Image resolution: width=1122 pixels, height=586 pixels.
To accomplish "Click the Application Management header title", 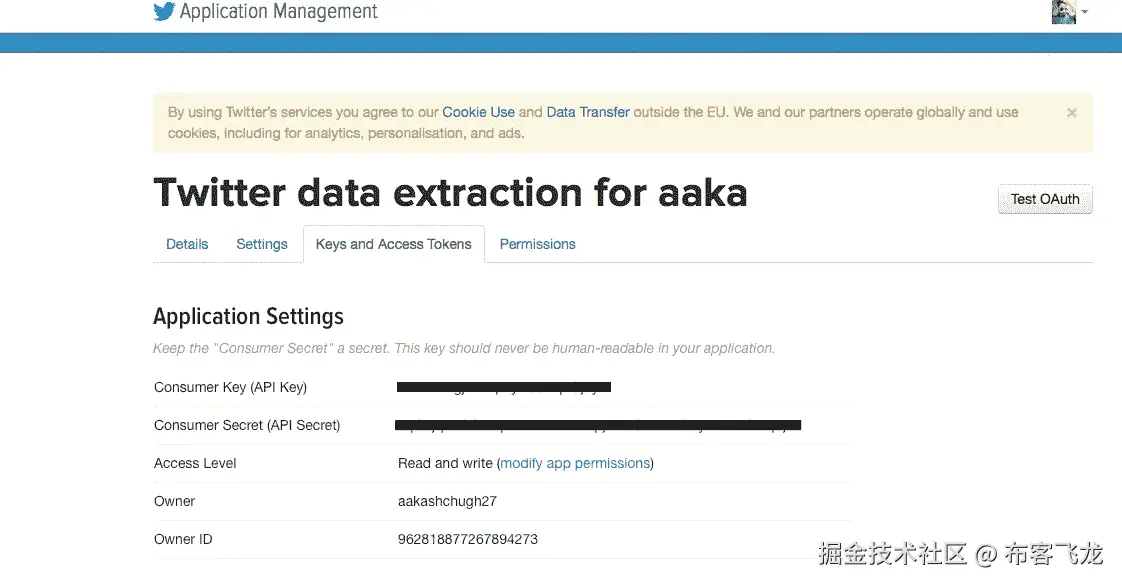I will (279, 12).
